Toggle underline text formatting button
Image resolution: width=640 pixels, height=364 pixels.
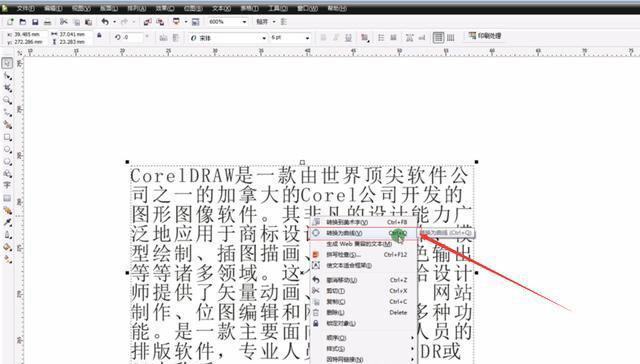pos(348,38)
